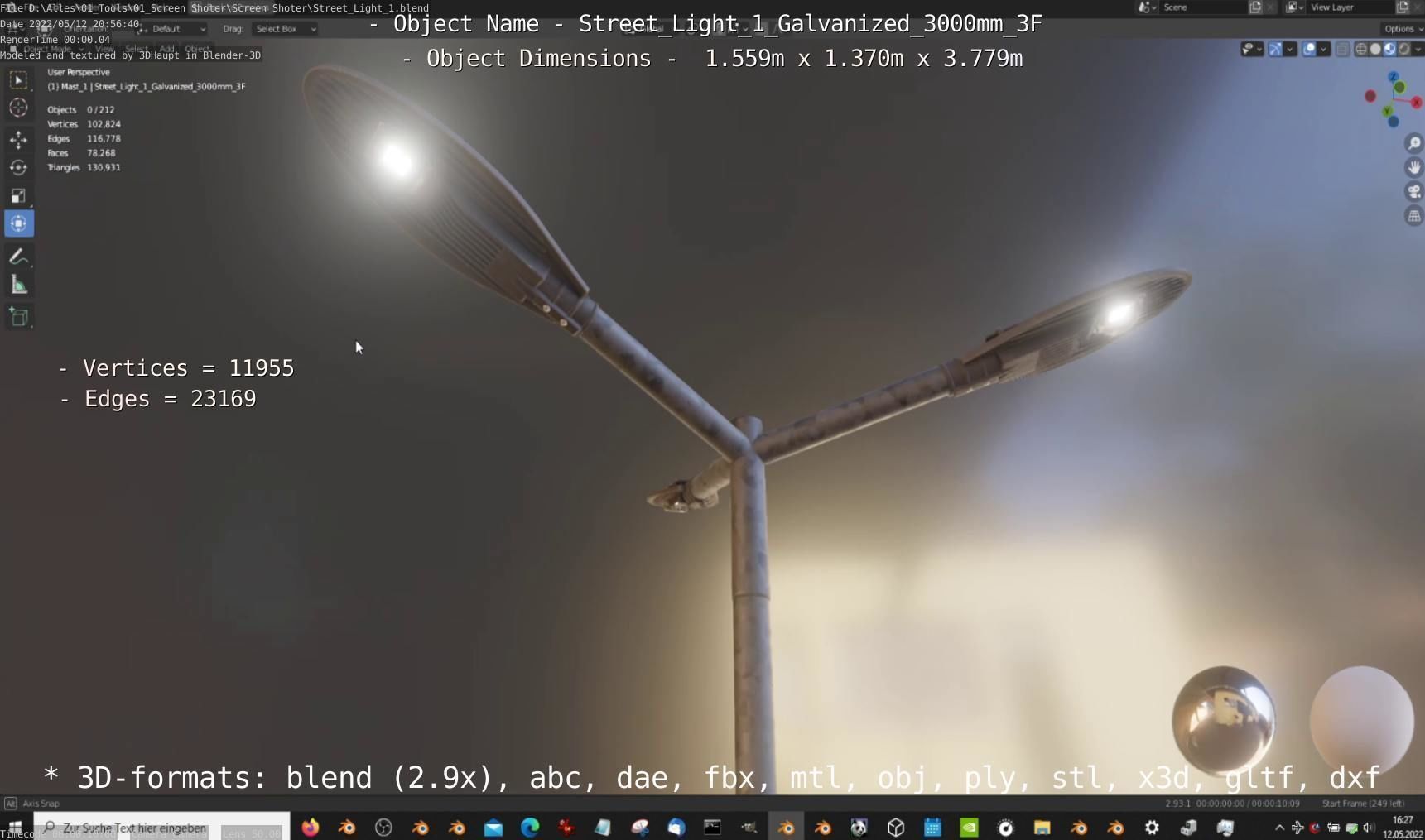Switch to solid shading
1425x840 pixels.
(x=1375, y=49)
